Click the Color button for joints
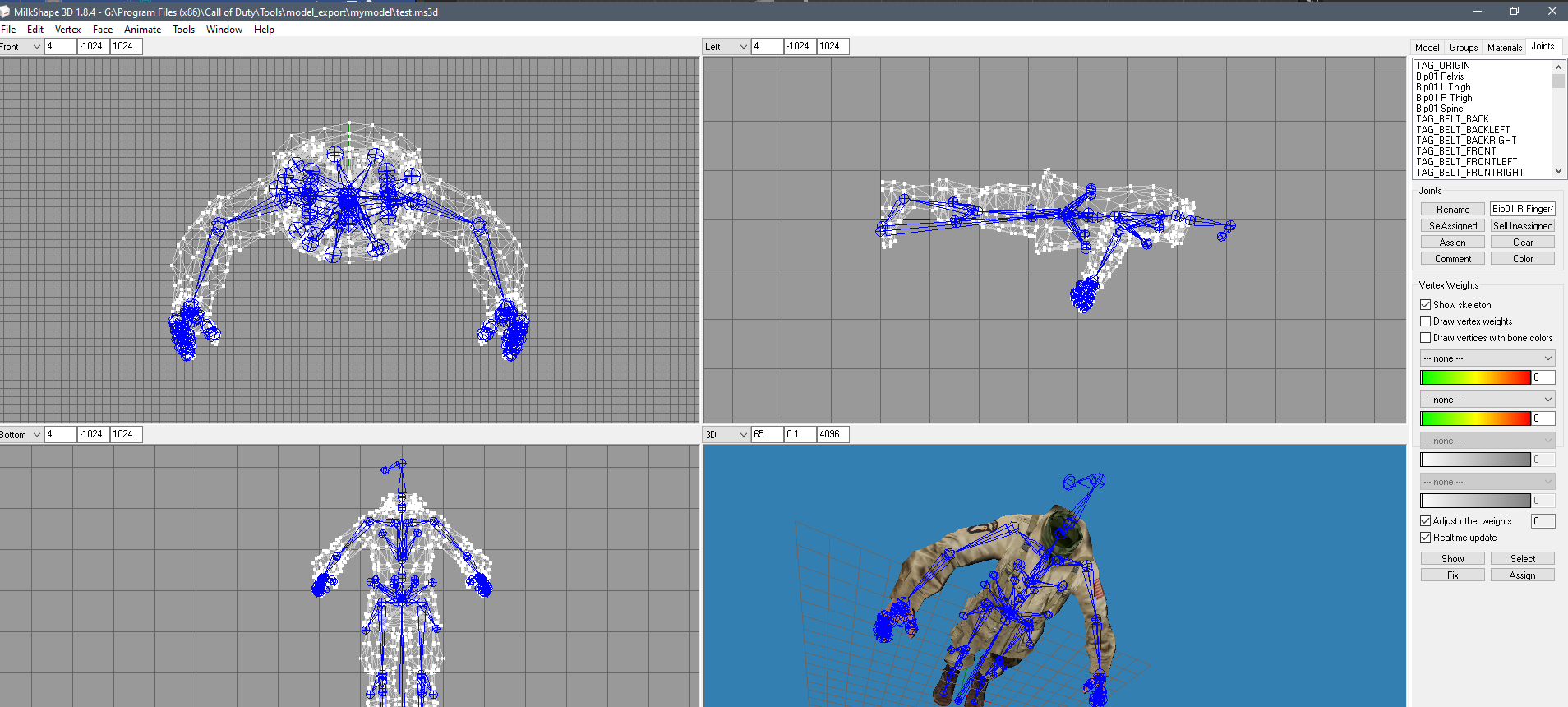The image size is (1568, 707). (x=1523, y=259)
